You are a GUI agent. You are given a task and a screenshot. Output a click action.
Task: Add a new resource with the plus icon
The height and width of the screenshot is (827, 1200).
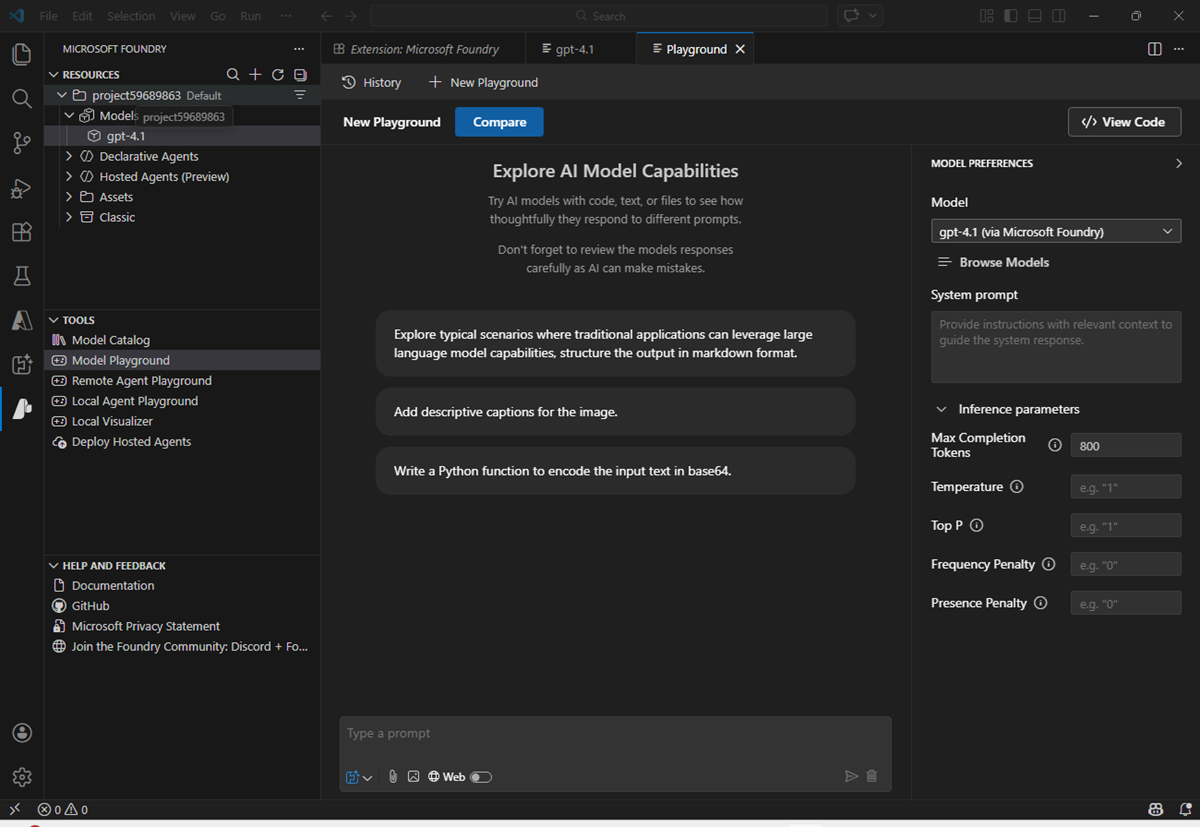(x=255, y=74)
